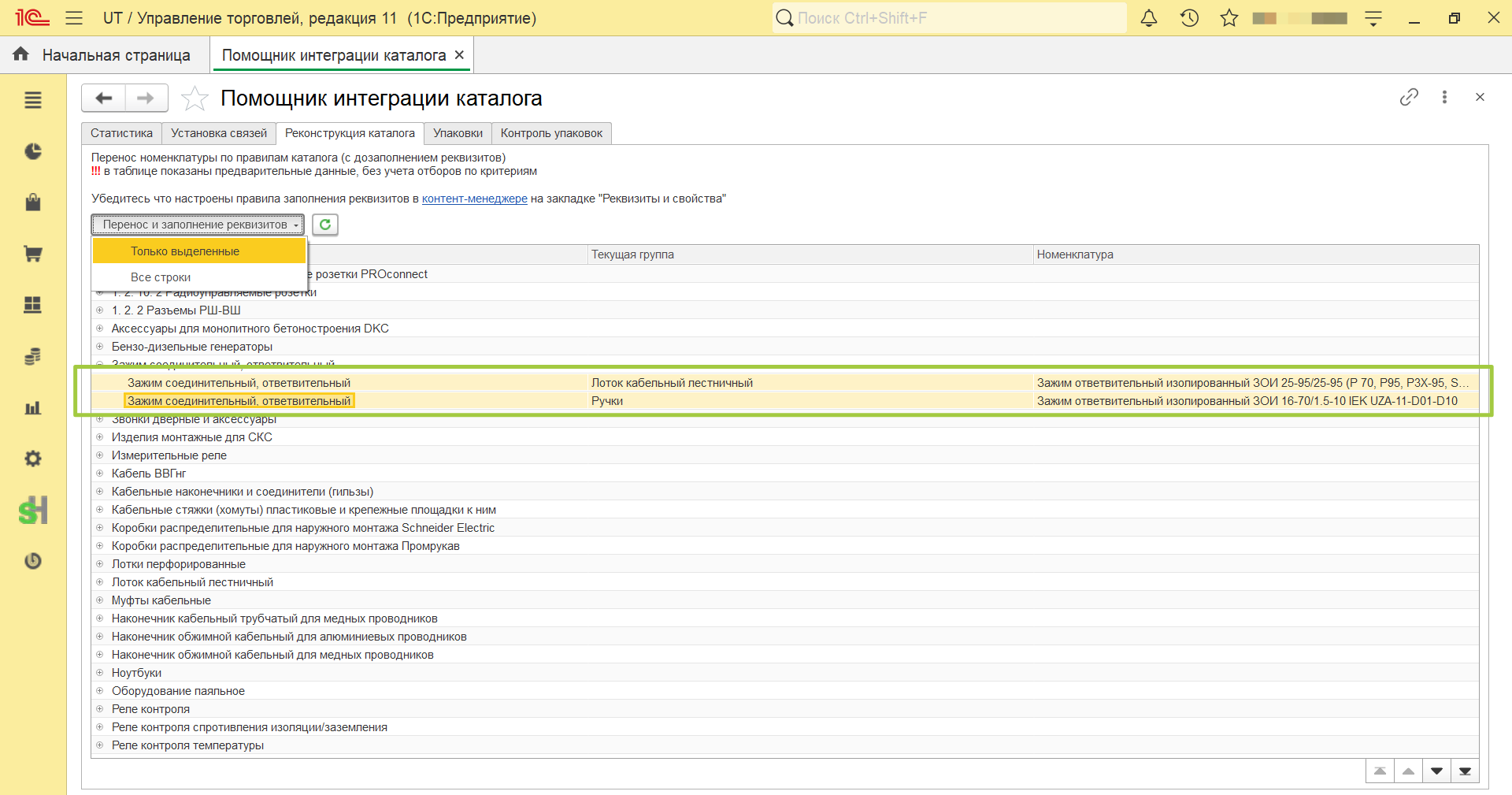Open the notifications bell icon
Screen dimensions: 1512x795
[x=1149, y=18]
